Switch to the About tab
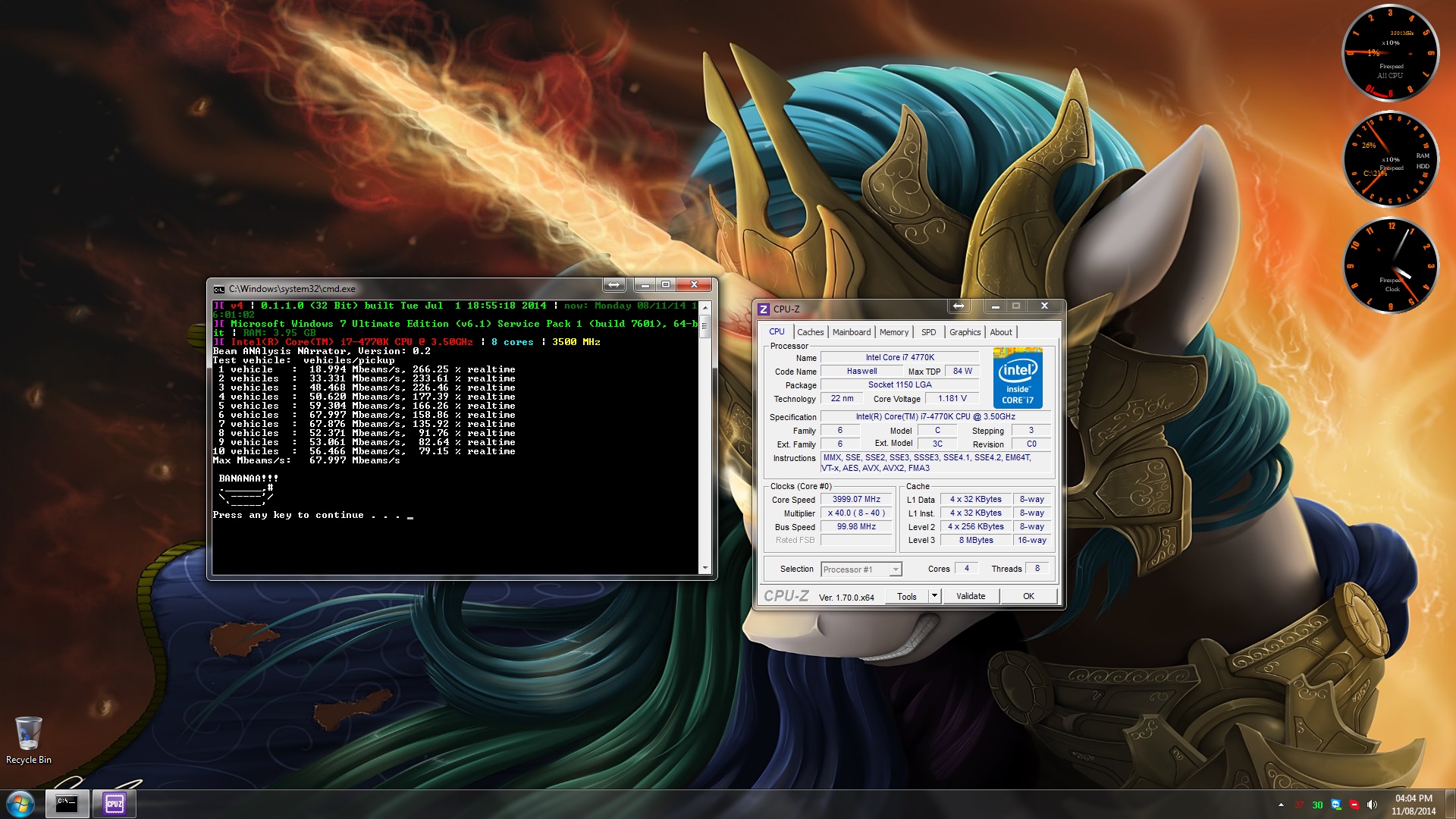Image resolution: width=1456 pixels, height=819 pixels. [1001, 332]
